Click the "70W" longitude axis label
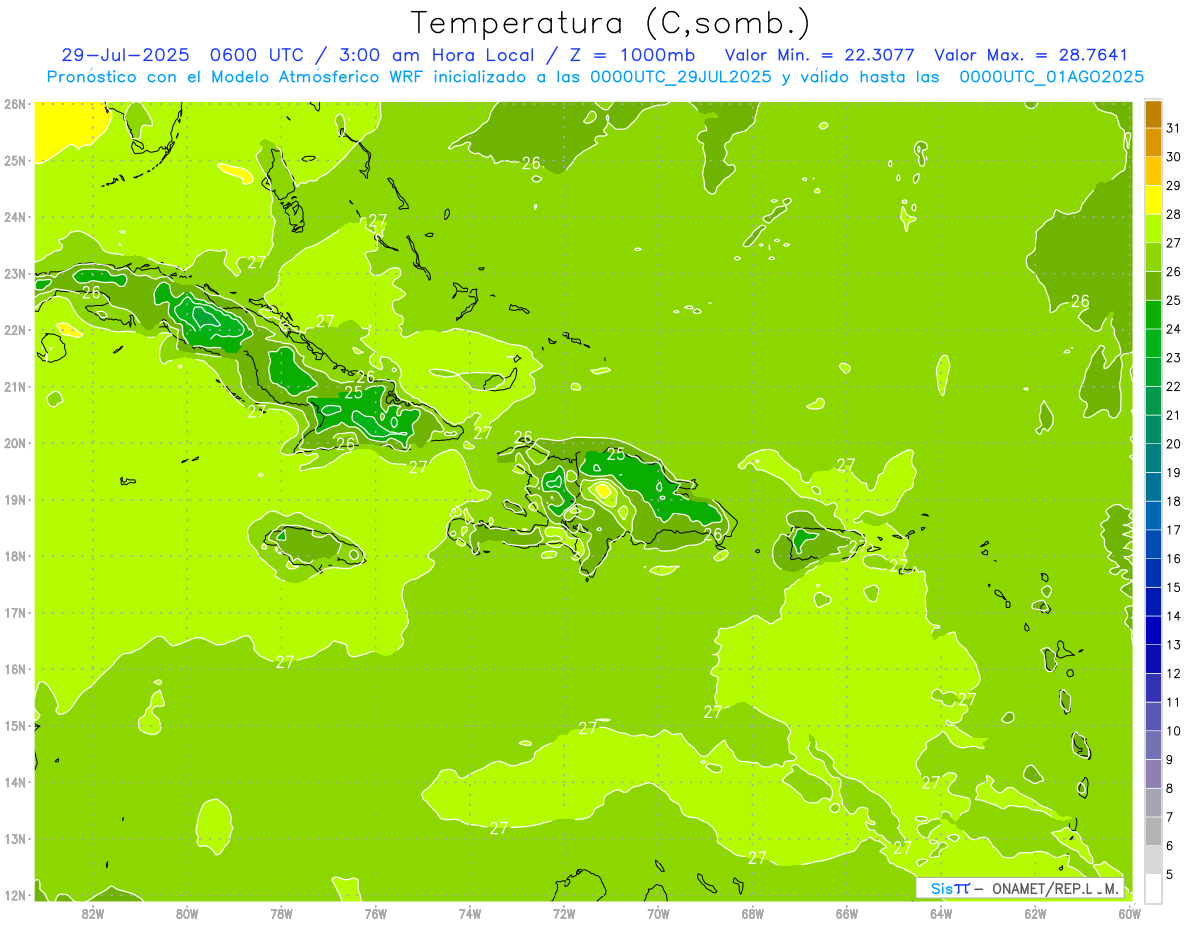This screenshot has height=927, width=1200. pyautogui.click(x=658, y=913)
